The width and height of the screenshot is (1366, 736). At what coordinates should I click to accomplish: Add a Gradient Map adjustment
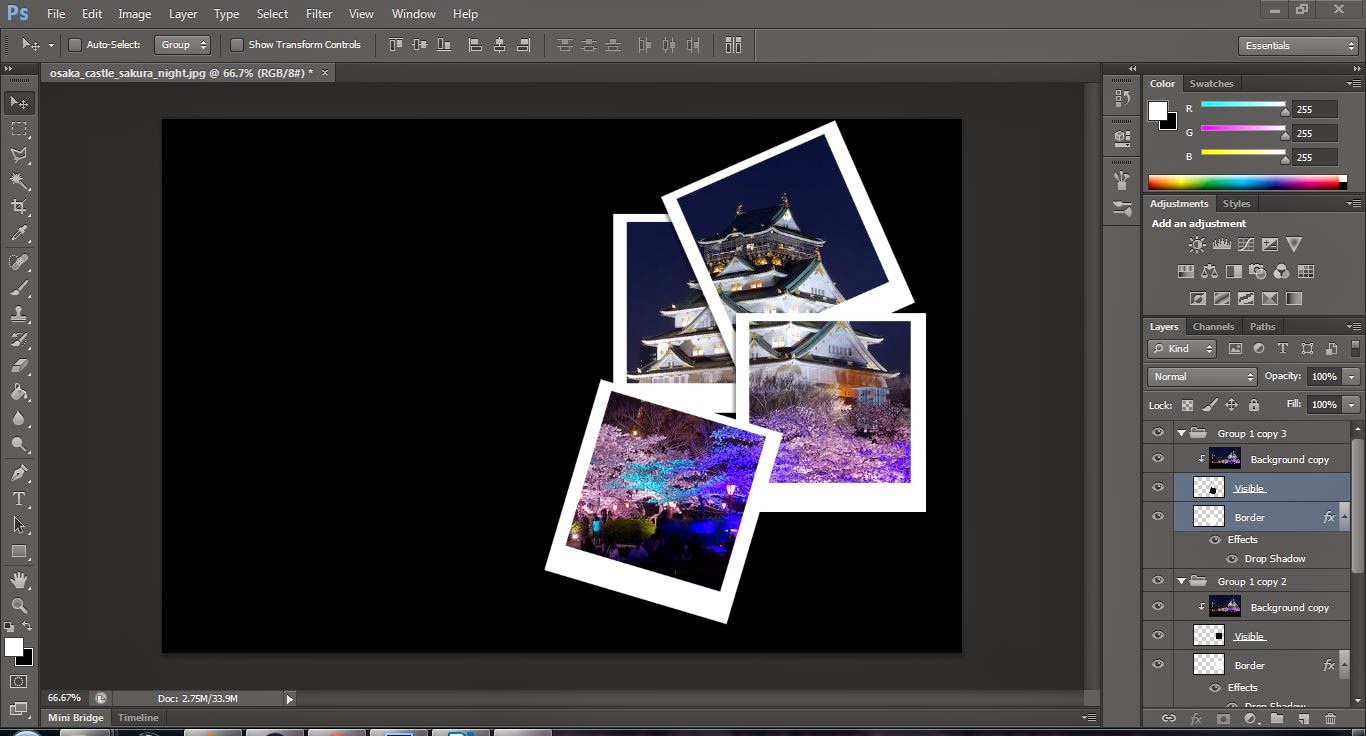[x=1294, y=298]
